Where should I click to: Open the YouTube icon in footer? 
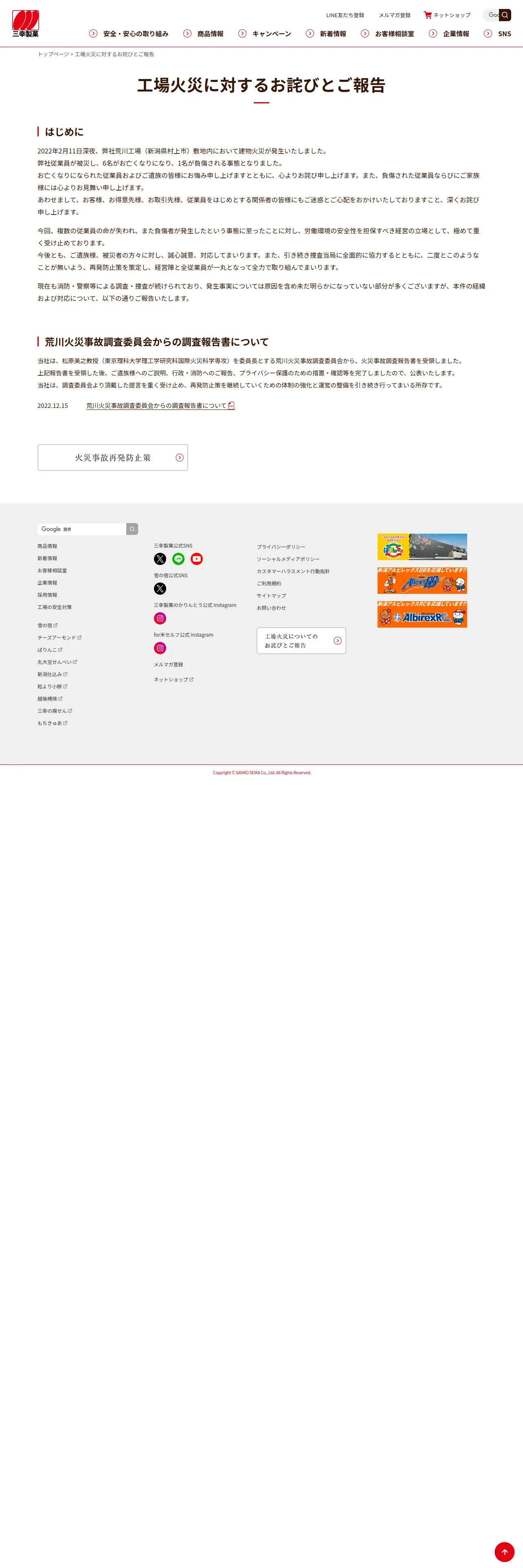[x=197, y=559]
